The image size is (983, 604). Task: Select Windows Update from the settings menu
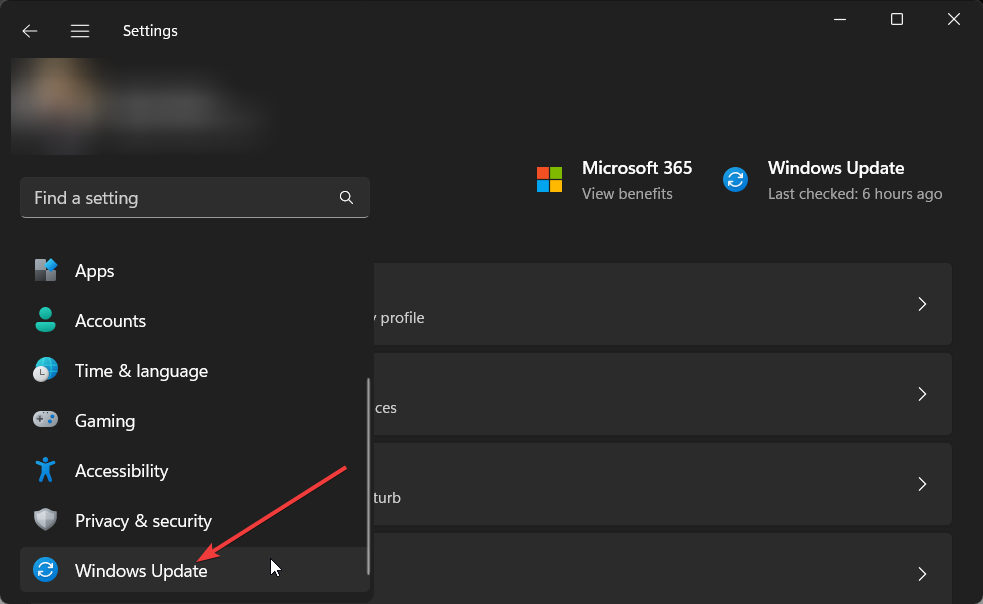pos(140,570)
